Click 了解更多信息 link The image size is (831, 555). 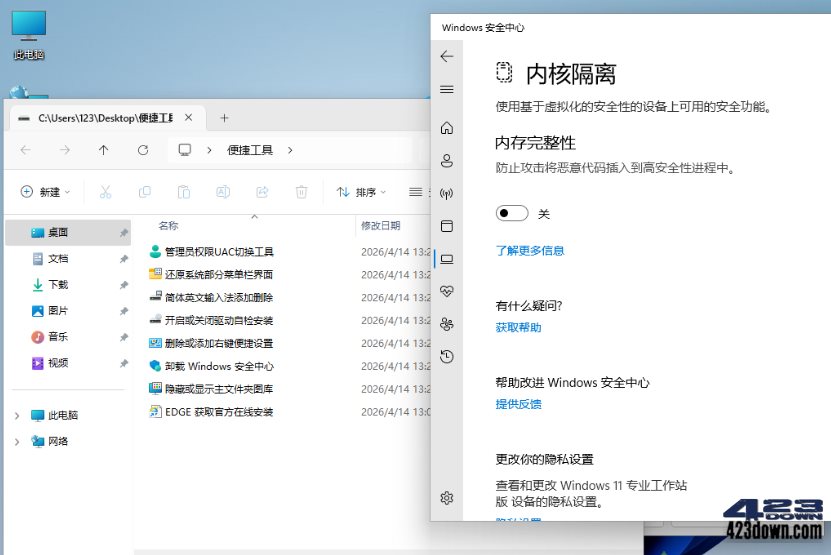click(x=529, y=251)
